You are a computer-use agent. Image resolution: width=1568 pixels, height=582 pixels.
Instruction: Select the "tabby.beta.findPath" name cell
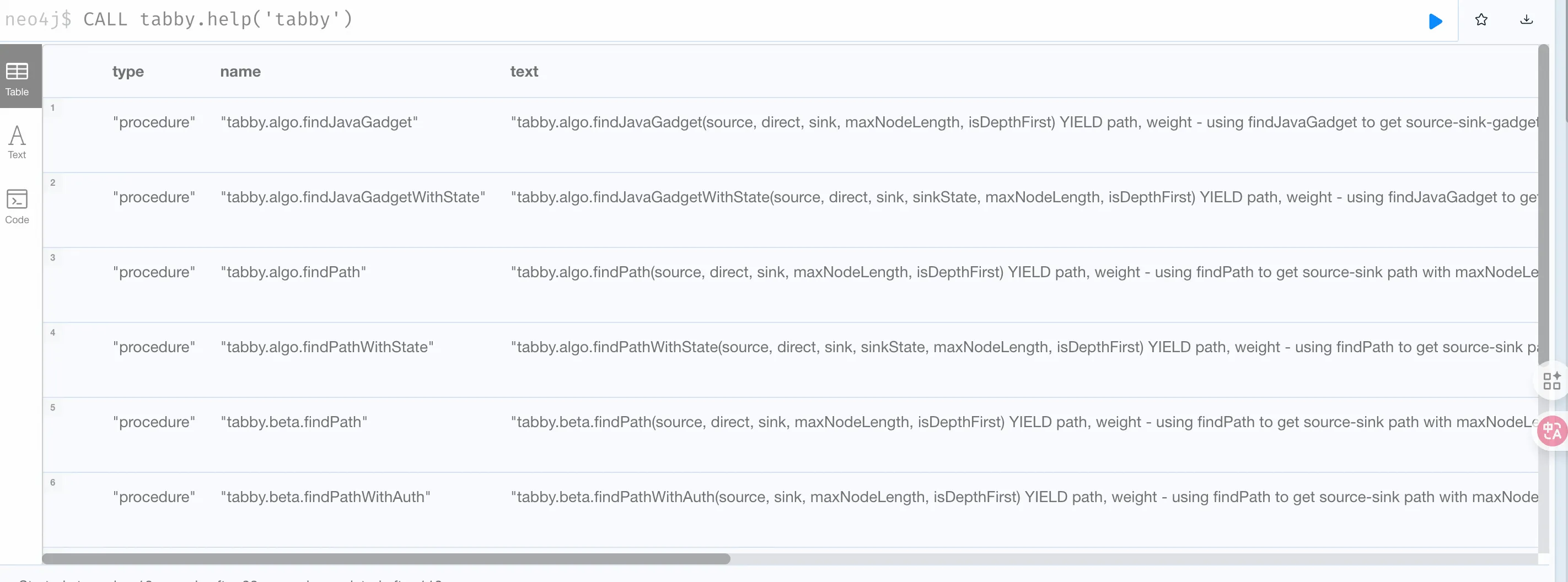293,422
